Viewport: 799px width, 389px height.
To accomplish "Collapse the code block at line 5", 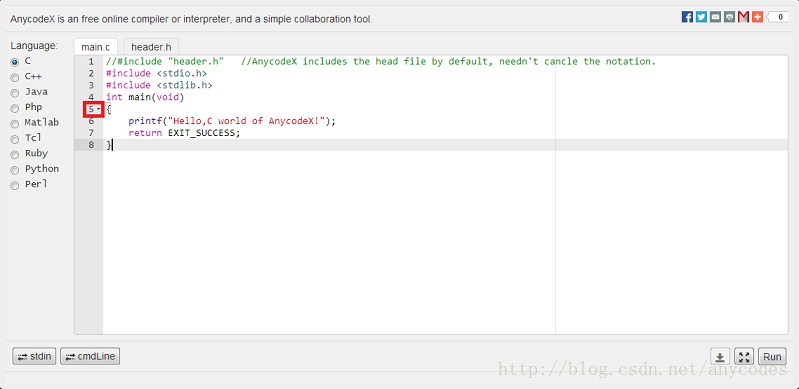I will 98,109.
